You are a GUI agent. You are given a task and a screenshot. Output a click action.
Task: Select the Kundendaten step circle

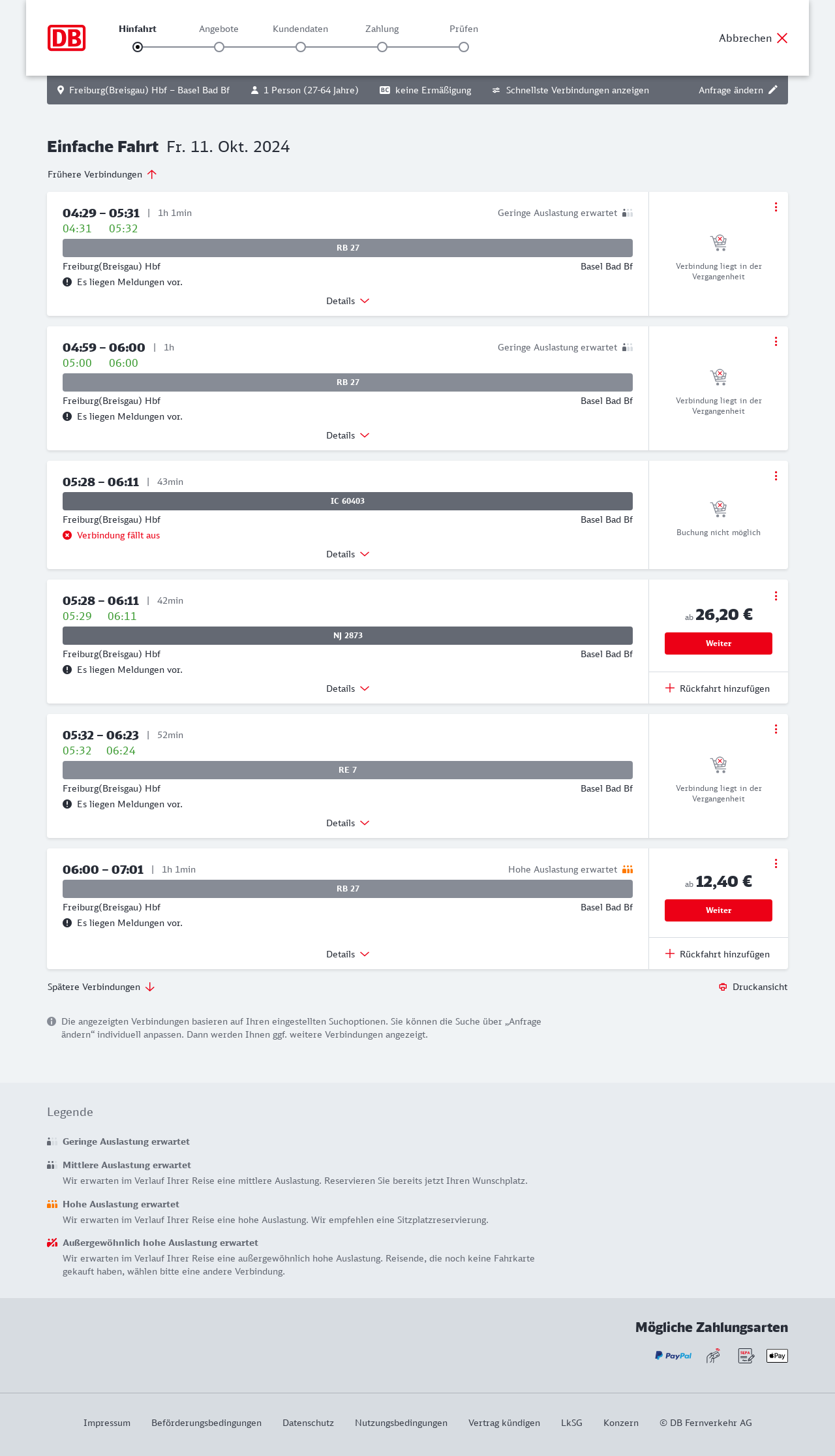[301, 47]
